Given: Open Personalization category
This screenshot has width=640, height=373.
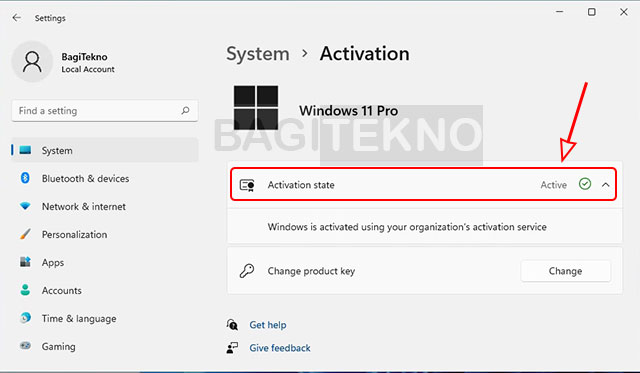Looking at the screenshot, I should (105, 234).
